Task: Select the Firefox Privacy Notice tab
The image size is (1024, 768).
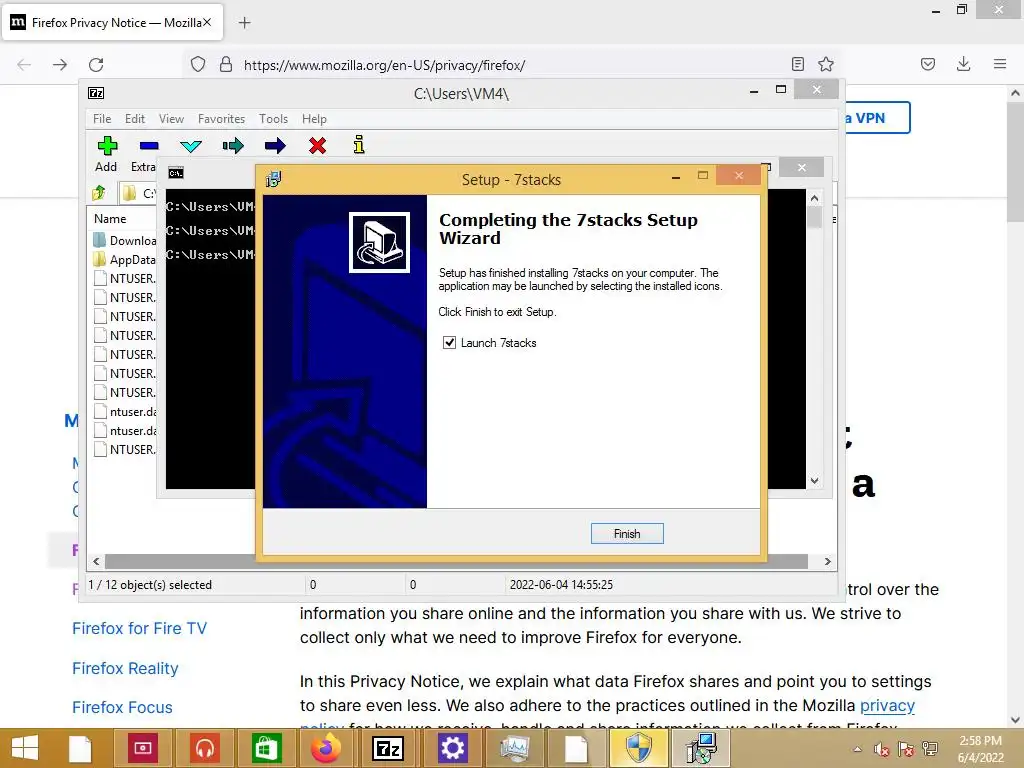Action: coord(112,23)
